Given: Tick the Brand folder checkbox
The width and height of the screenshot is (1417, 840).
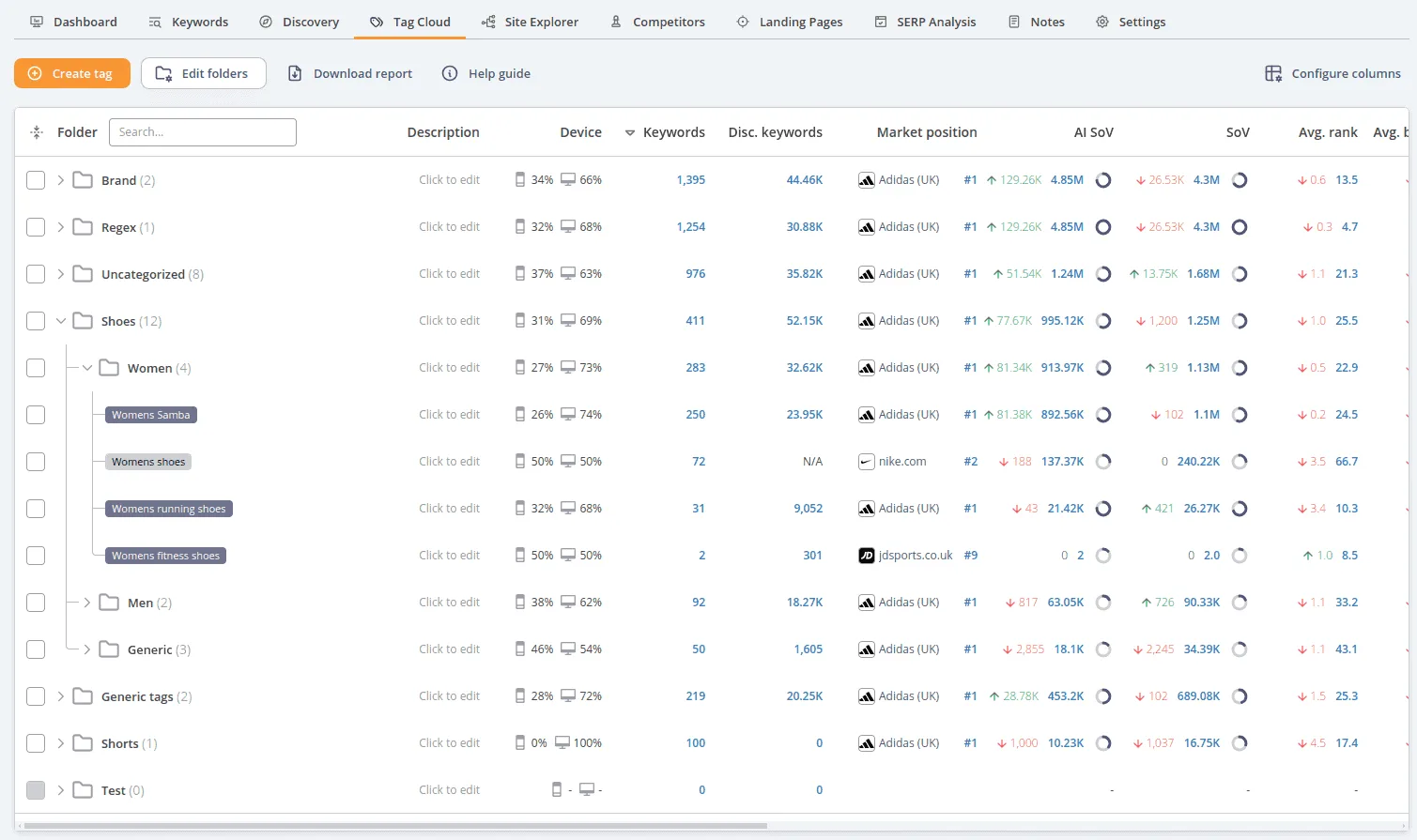Looking at the screenshot, I should coord(36,180).
